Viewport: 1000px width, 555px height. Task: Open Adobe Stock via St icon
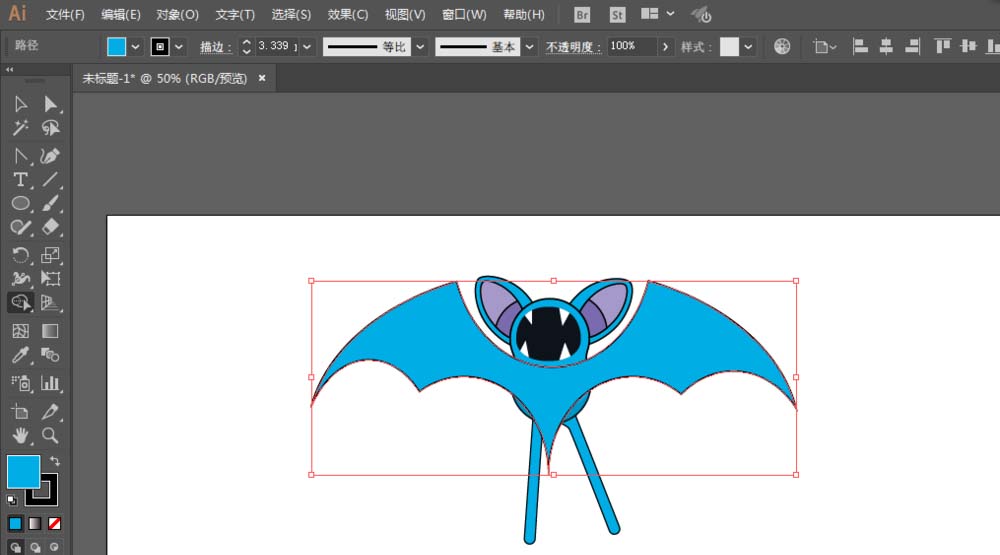point(617,15)
